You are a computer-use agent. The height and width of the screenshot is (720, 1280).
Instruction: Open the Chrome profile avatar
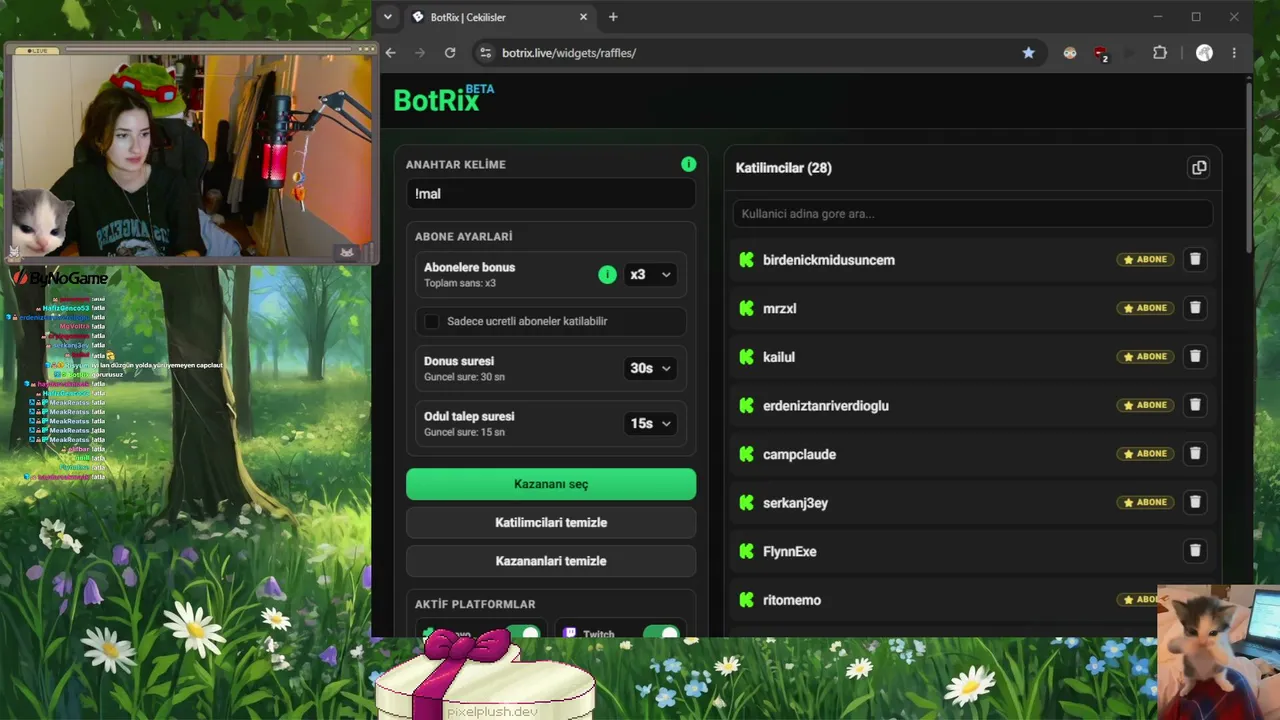(x=1204, y=53)
